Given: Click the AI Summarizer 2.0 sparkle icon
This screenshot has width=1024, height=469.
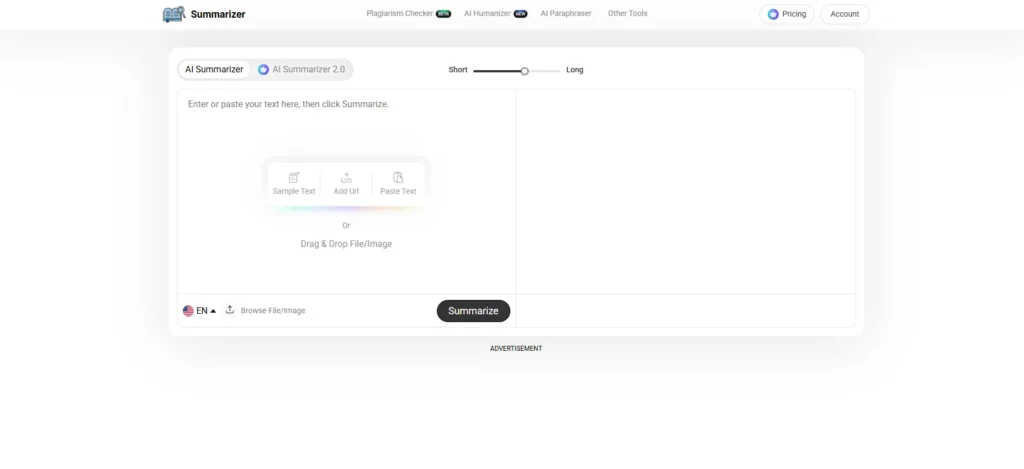Looking at the screenshot, I should (264, 70).
